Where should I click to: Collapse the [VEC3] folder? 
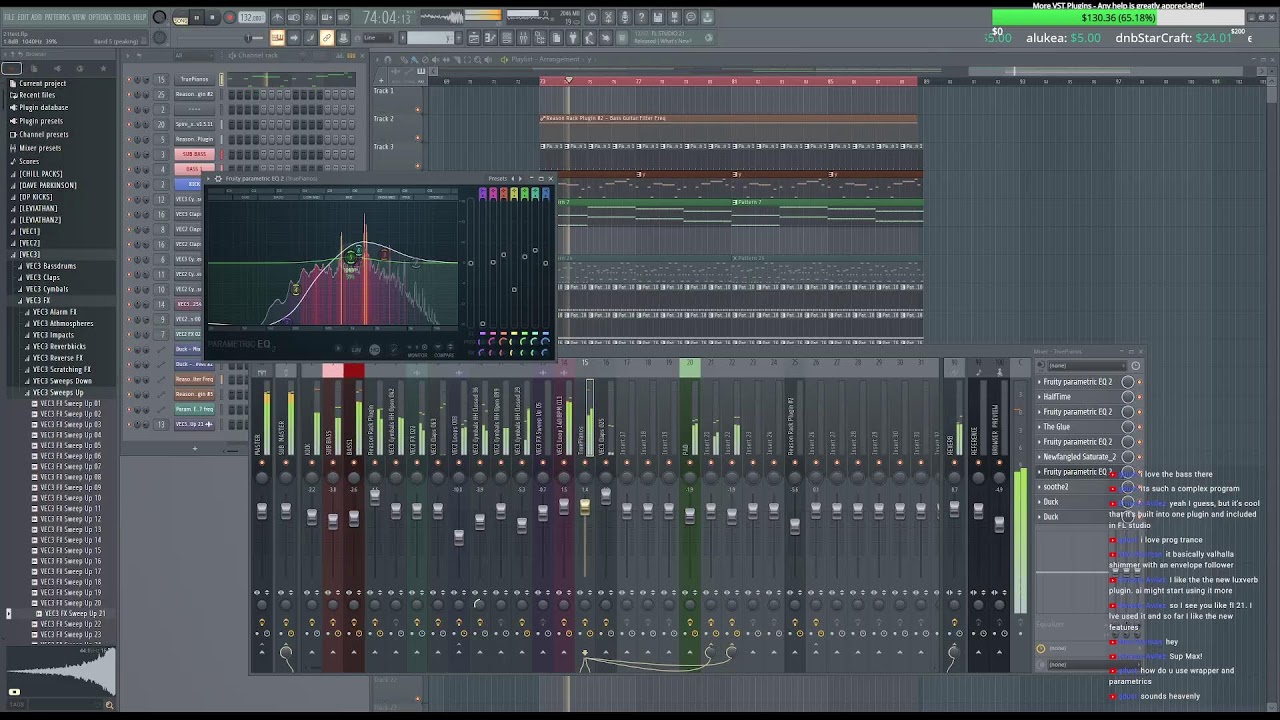(x=29, y=255)
